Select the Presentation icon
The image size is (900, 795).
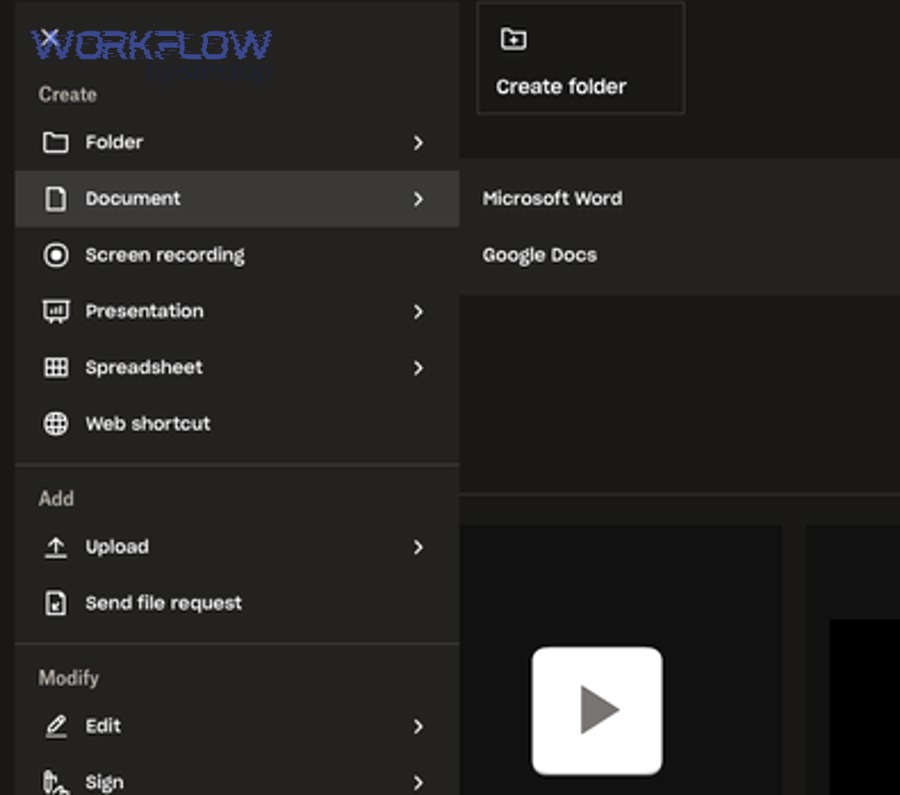point(55,311)
